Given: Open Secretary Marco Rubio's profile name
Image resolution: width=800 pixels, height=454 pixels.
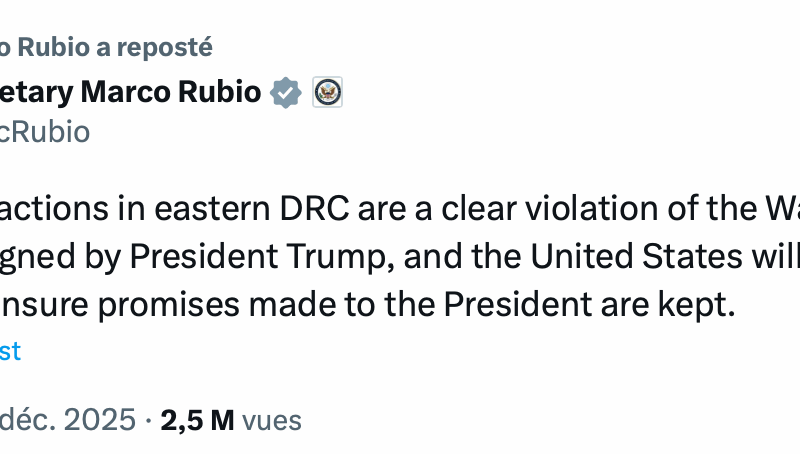Looking at the screenshot, I should coord(130,93).
